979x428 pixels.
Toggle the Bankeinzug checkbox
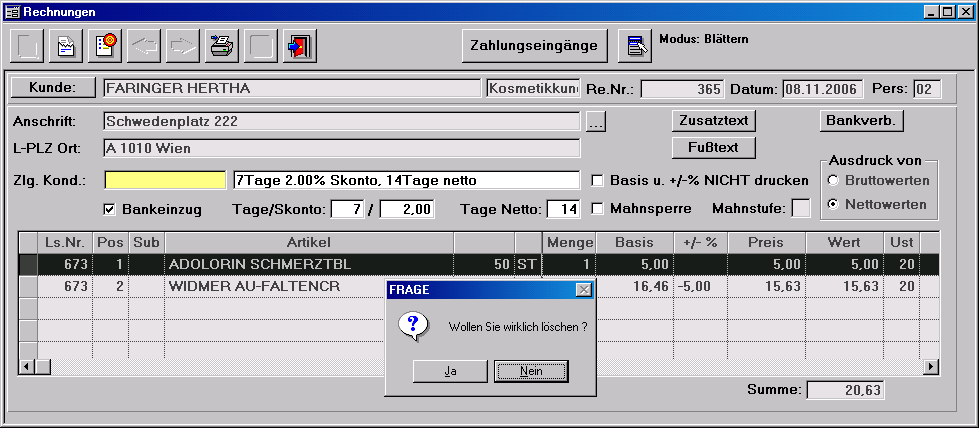click(109, 209)
